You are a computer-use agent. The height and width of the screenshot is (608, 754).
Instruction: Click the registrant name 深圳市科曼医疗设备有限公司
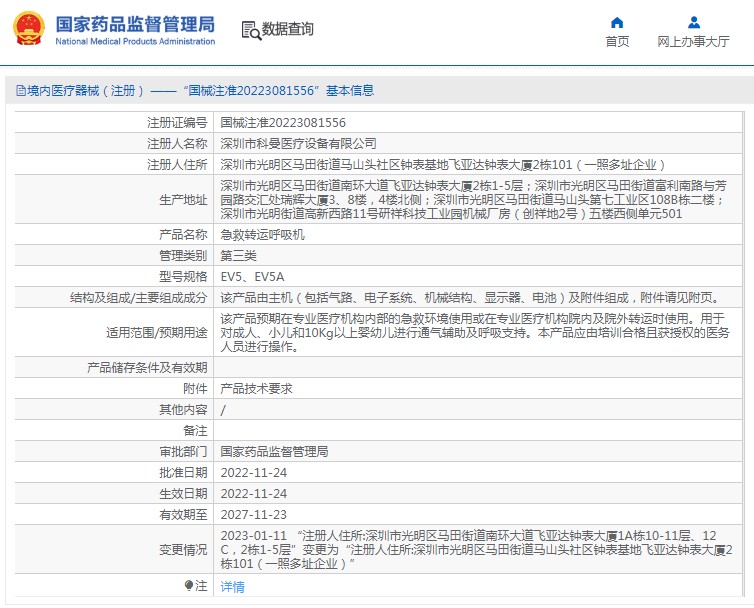[x=298, y=143]
